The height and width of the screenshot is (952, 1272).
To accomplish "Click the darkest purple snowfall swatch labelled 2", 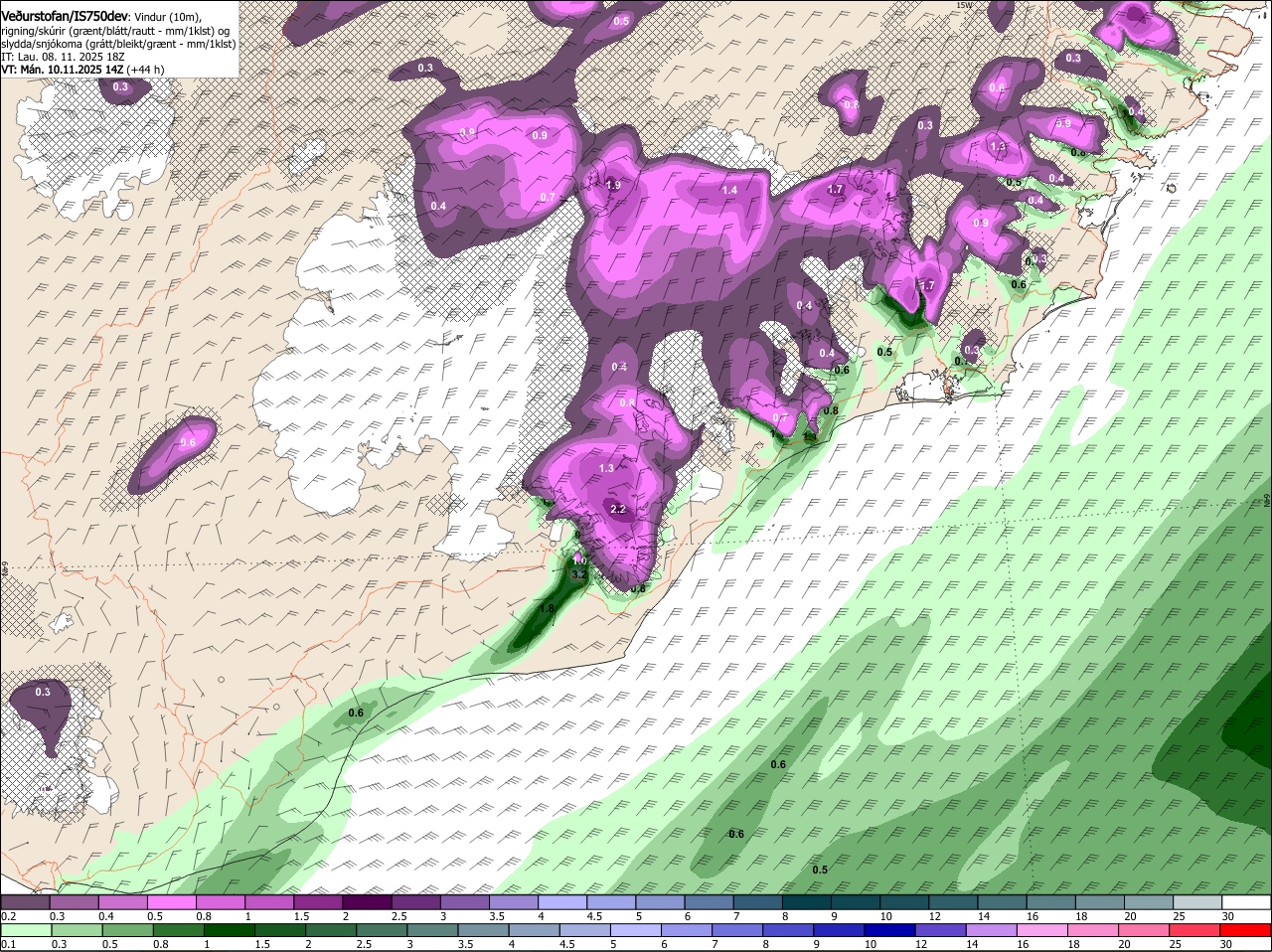I will point(366,901).
